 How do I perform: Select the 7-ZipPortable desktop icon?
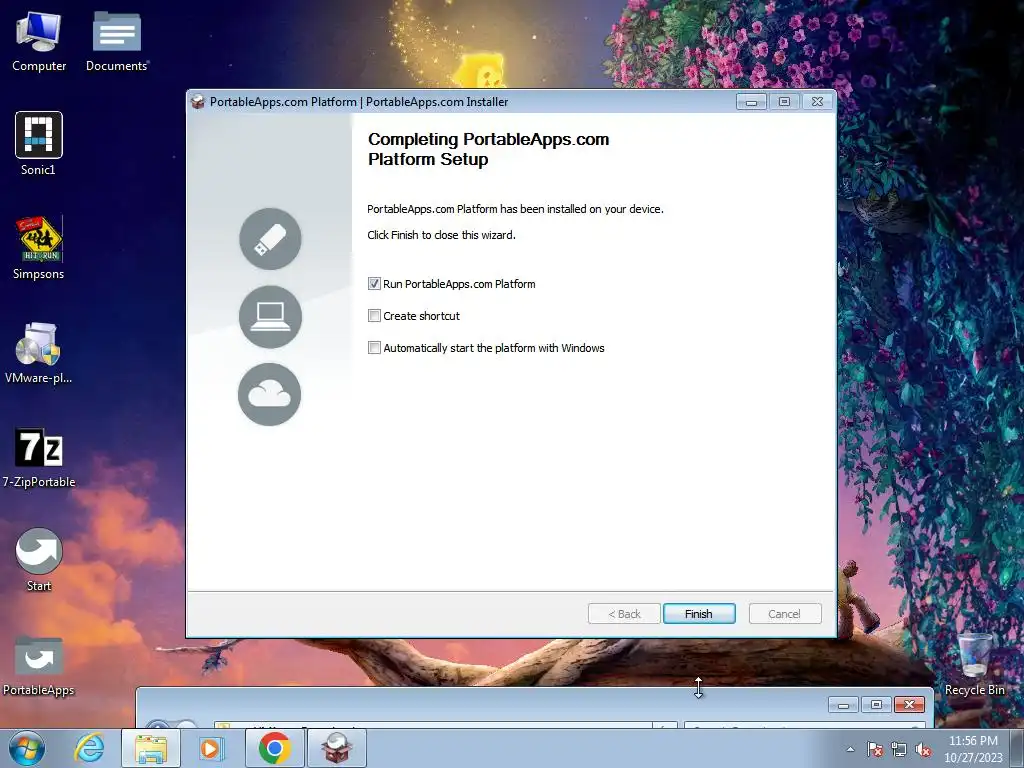click(39, 457)
